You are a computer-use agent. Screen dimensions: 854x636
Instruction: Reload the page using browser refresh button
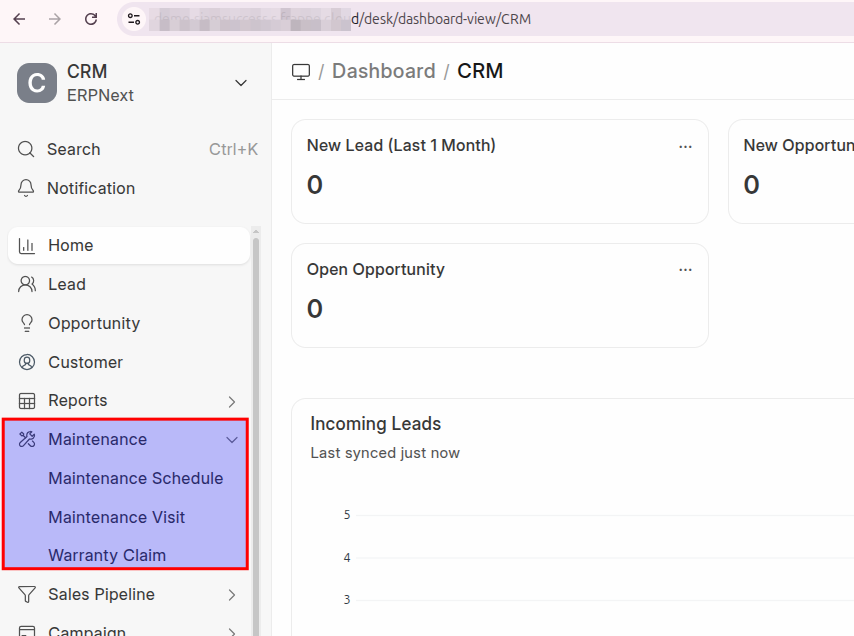[x=91, y=19]
